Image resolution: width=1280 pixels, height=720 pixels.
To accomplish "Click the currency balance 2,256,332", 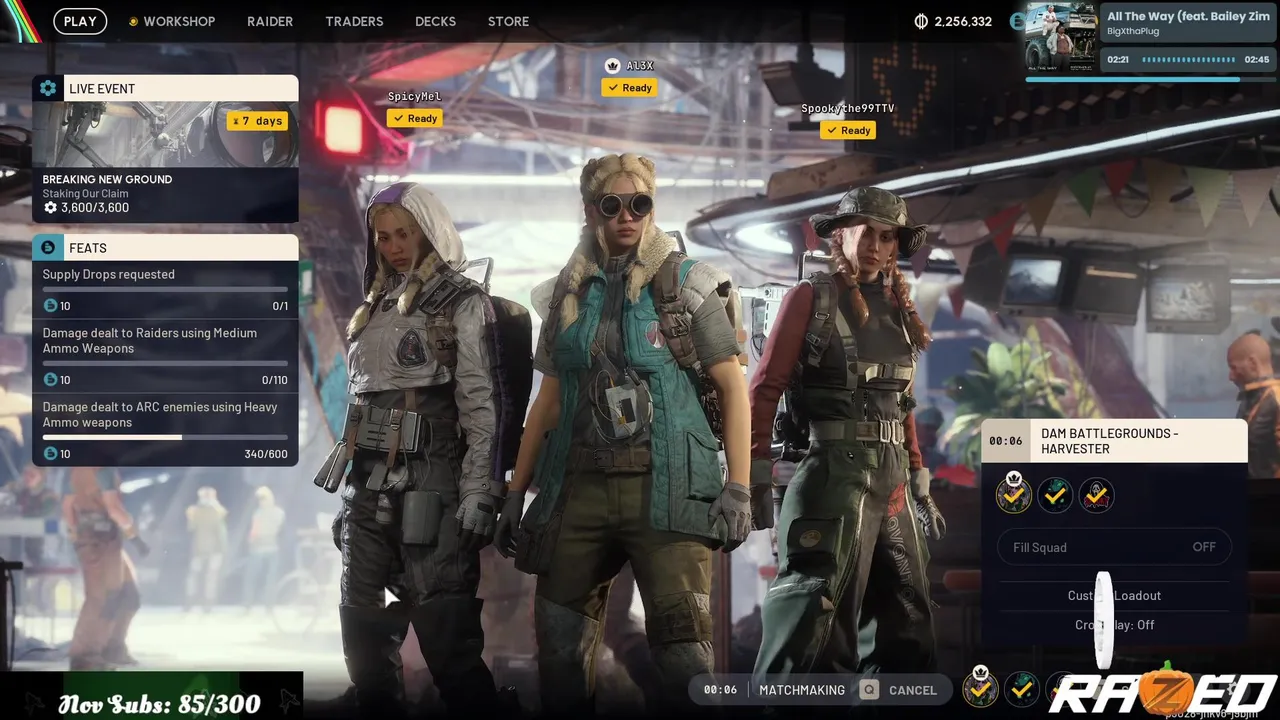I will (963, 21).
